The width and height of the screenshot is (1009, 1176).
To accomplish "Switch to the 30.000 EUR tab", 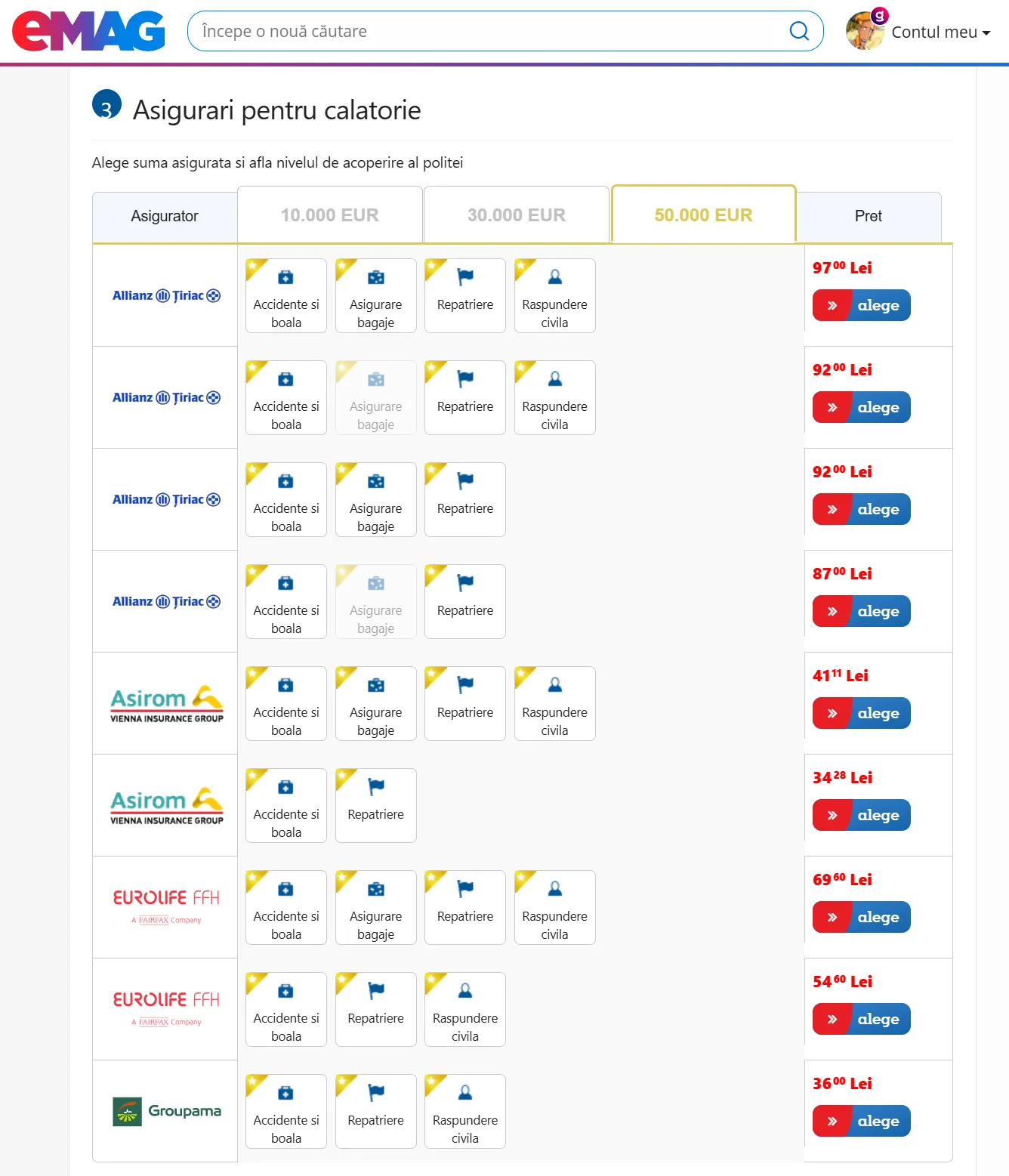I will (x=517, y=215).
